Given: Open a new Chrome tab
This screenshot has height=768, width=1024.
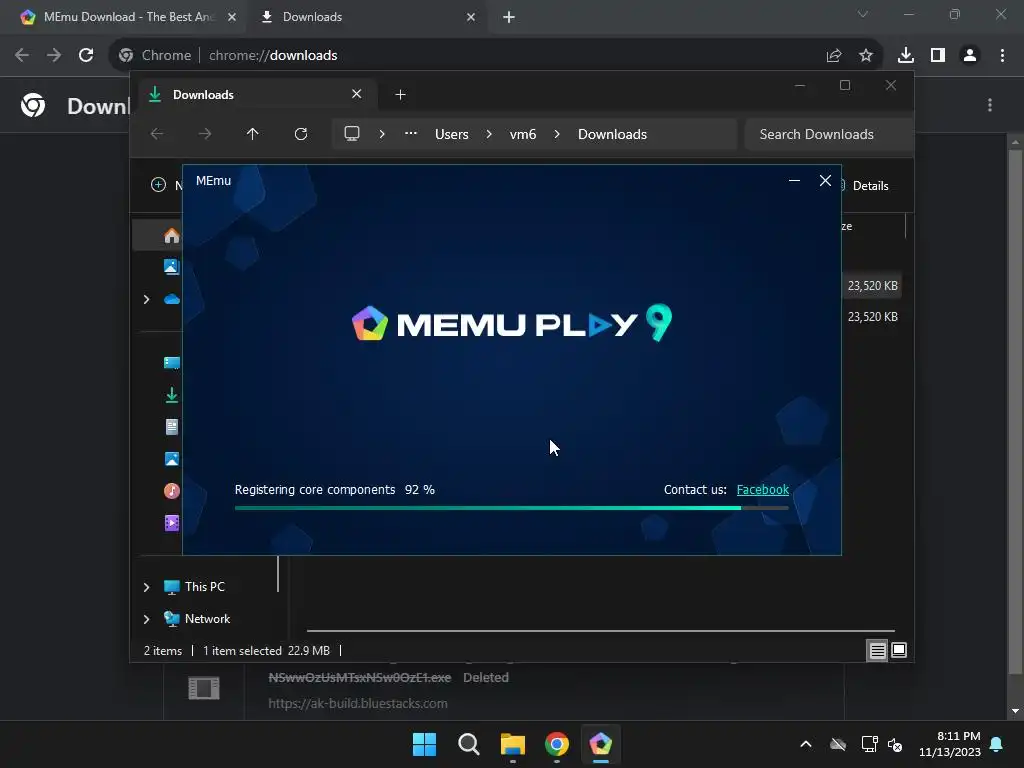Looking at the screenshot, I should click(x=509, y=17).
